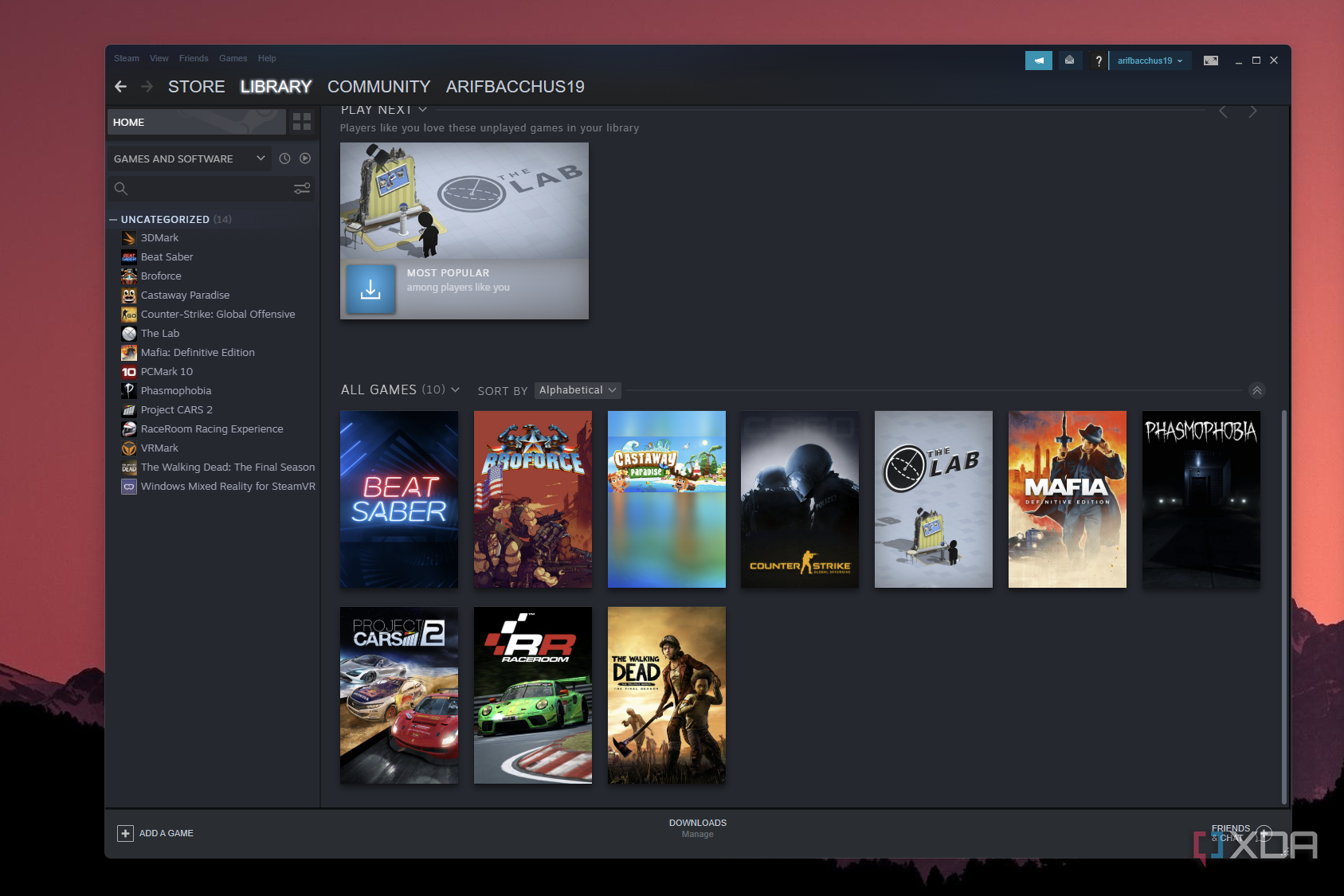Collapse the Uncategorized category
Viewport: 1344px width, 896px height.
click(x=113, y=219)
